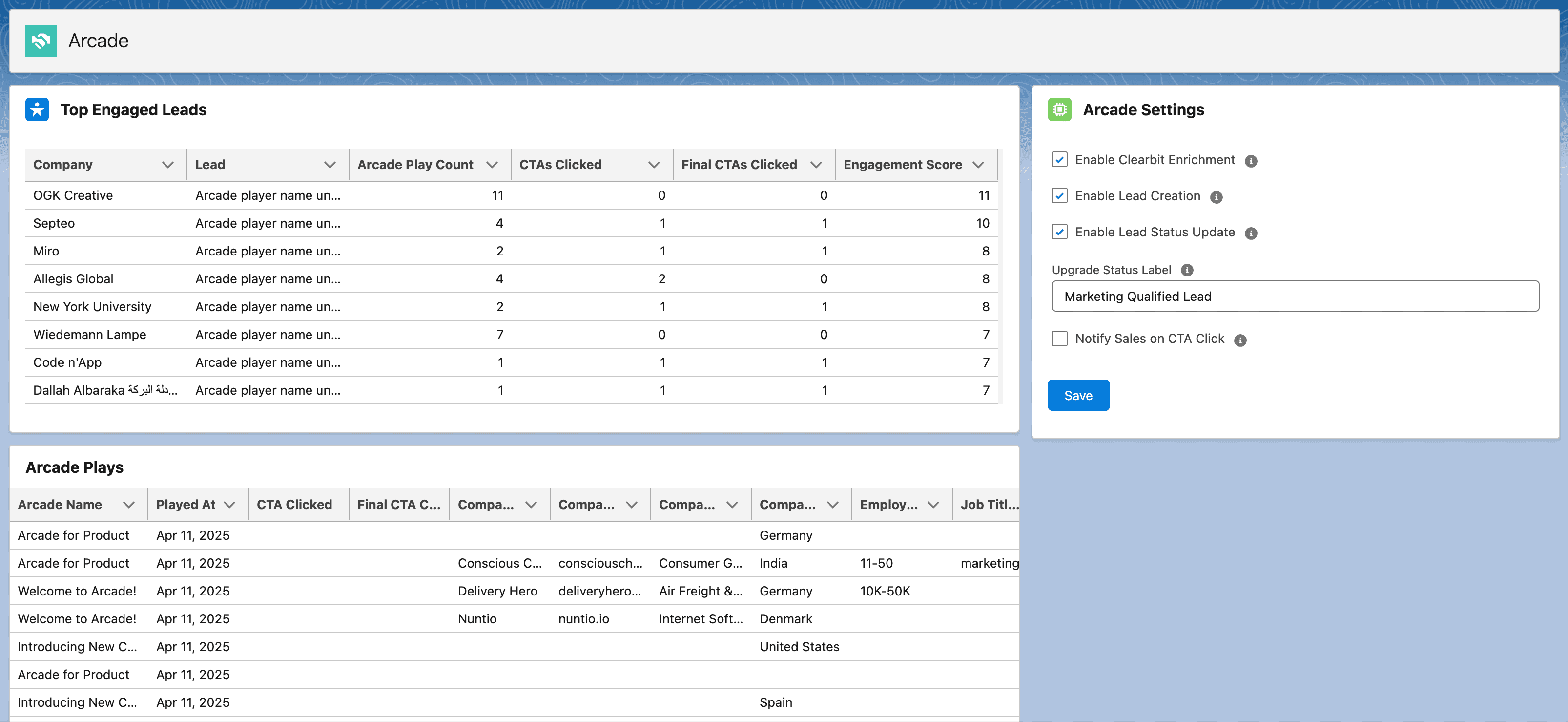Click Lead name cell in Wiedemann Lampe row
The width and height of the screenshot is (1568, 722).
click(x=268, y=335)
